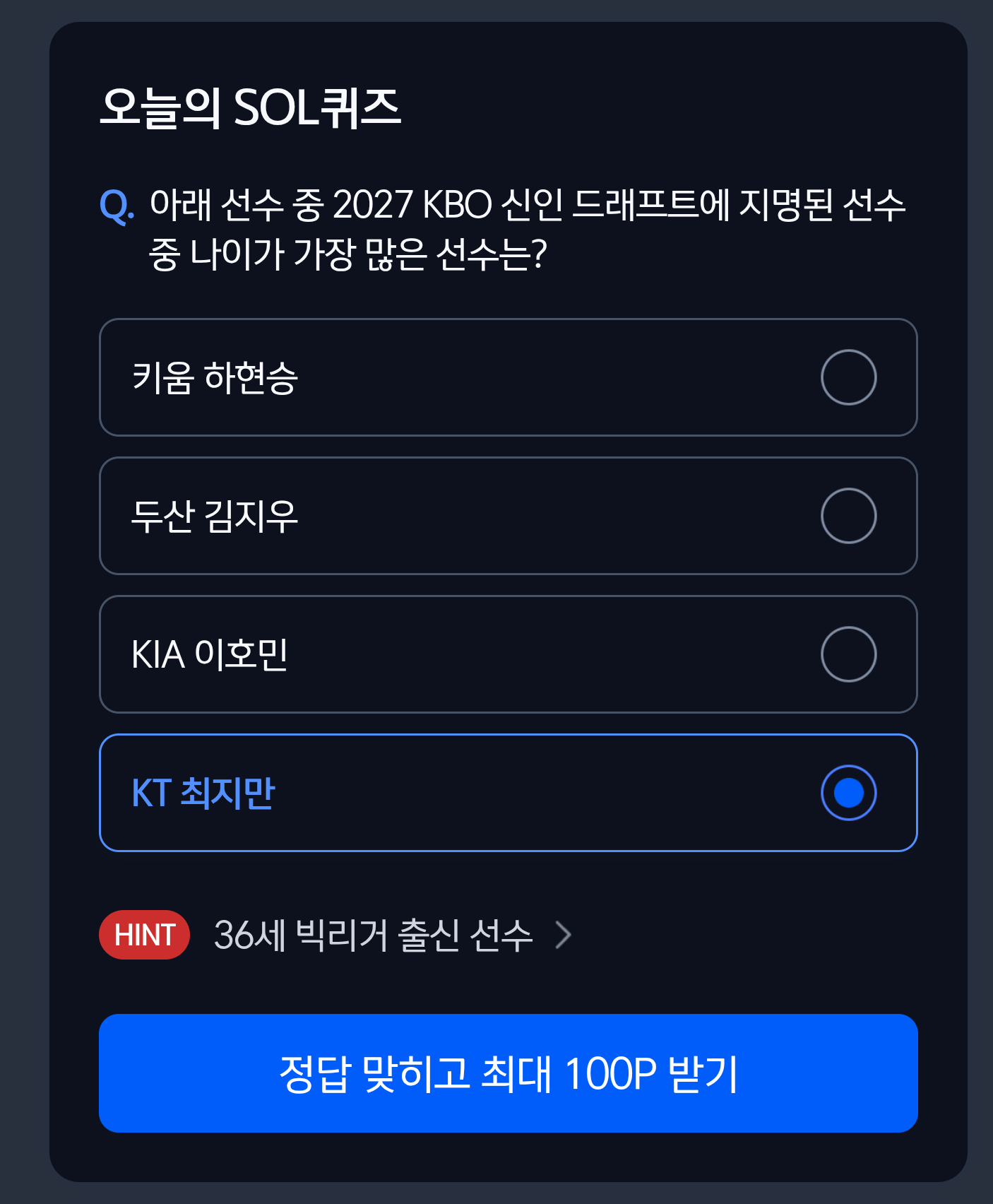
Task: Click the KIA 이호민 answer label text
Action: pos(210,654)
